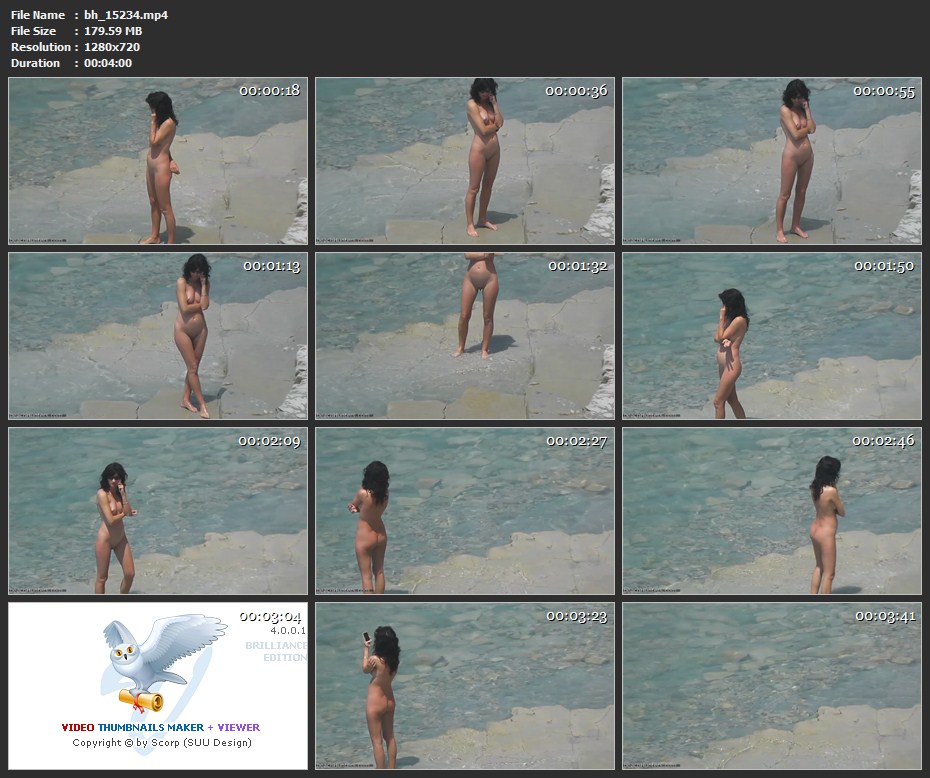
Task: Click the file name bh_15234.mp4
Action: (x=126, y=15)
